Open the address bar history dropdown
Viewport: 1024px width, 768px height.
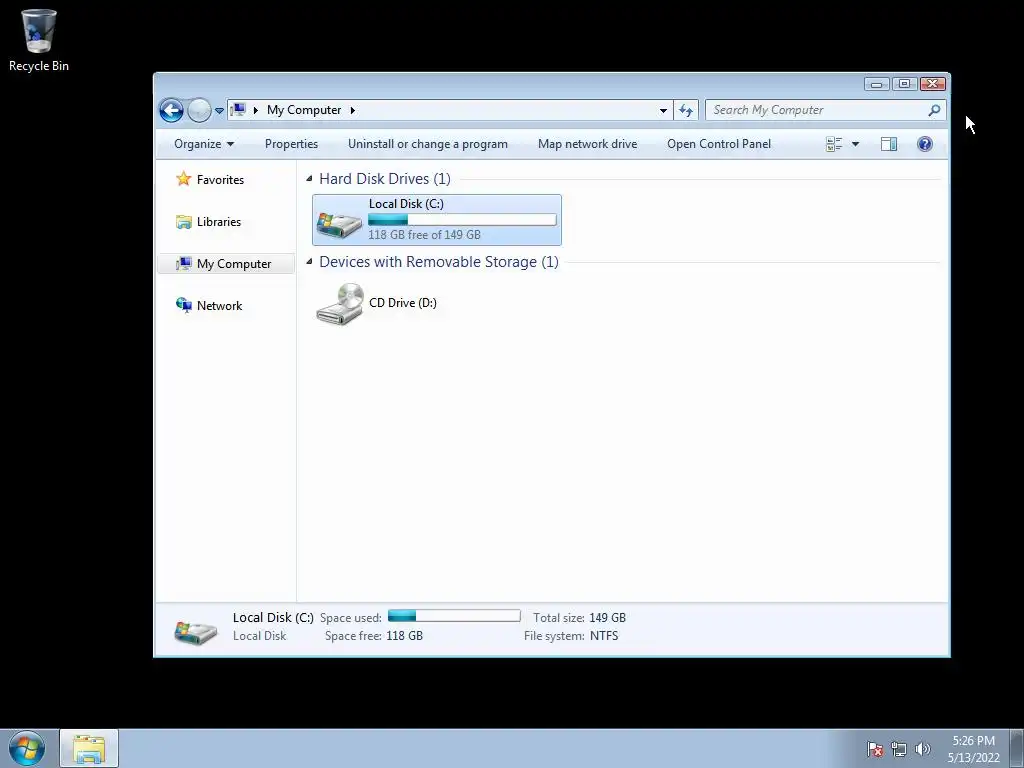pyautogui.click(x=663, y=110)
